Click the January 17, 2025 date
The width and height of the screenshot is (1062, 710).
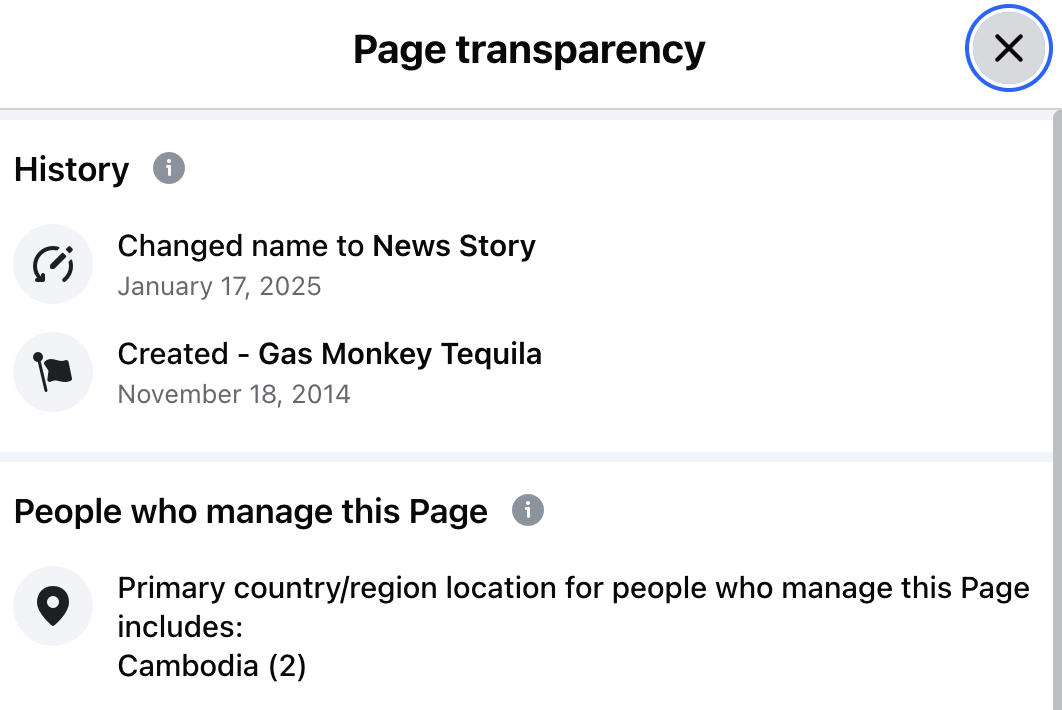coord(219,287)
